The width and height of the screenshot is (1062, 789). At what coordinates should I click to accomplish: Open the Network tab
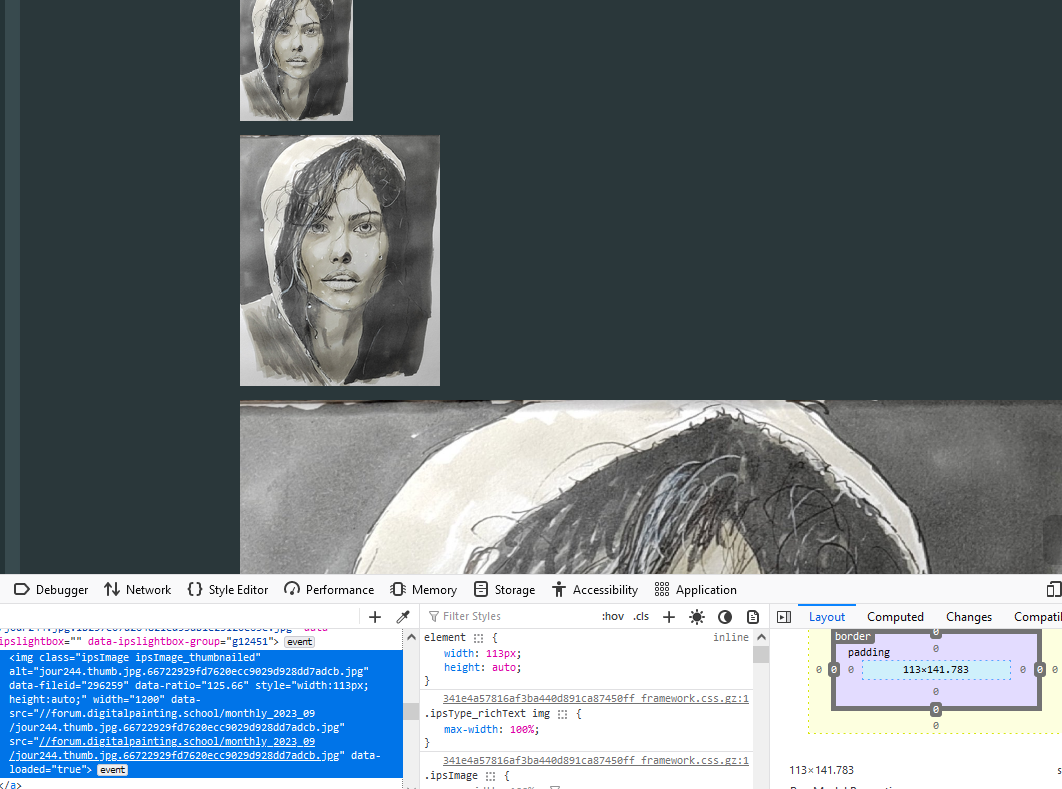click(x=138, y=590)
